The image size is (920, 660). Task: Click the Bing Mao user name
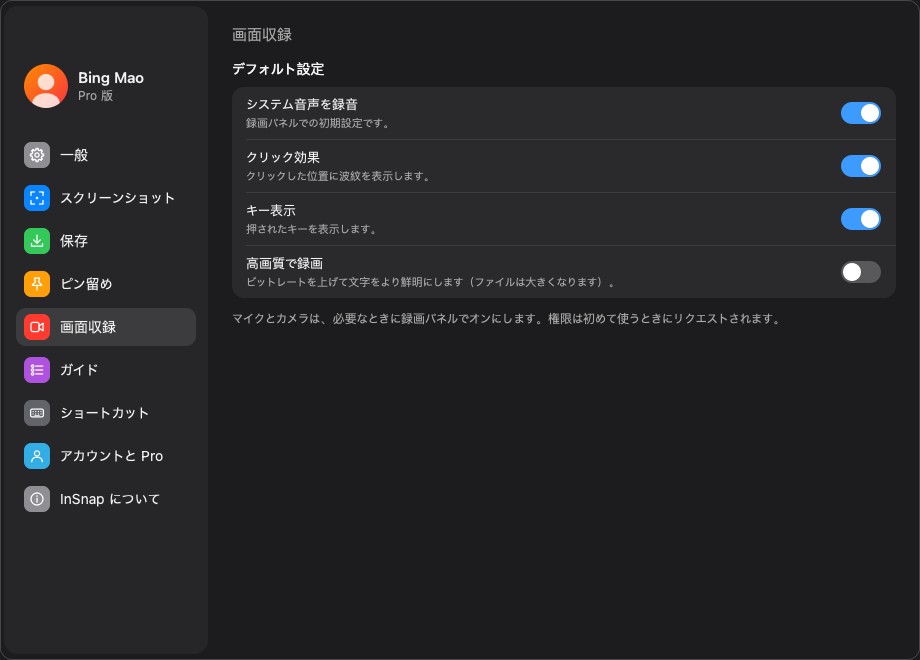point(111,78)
